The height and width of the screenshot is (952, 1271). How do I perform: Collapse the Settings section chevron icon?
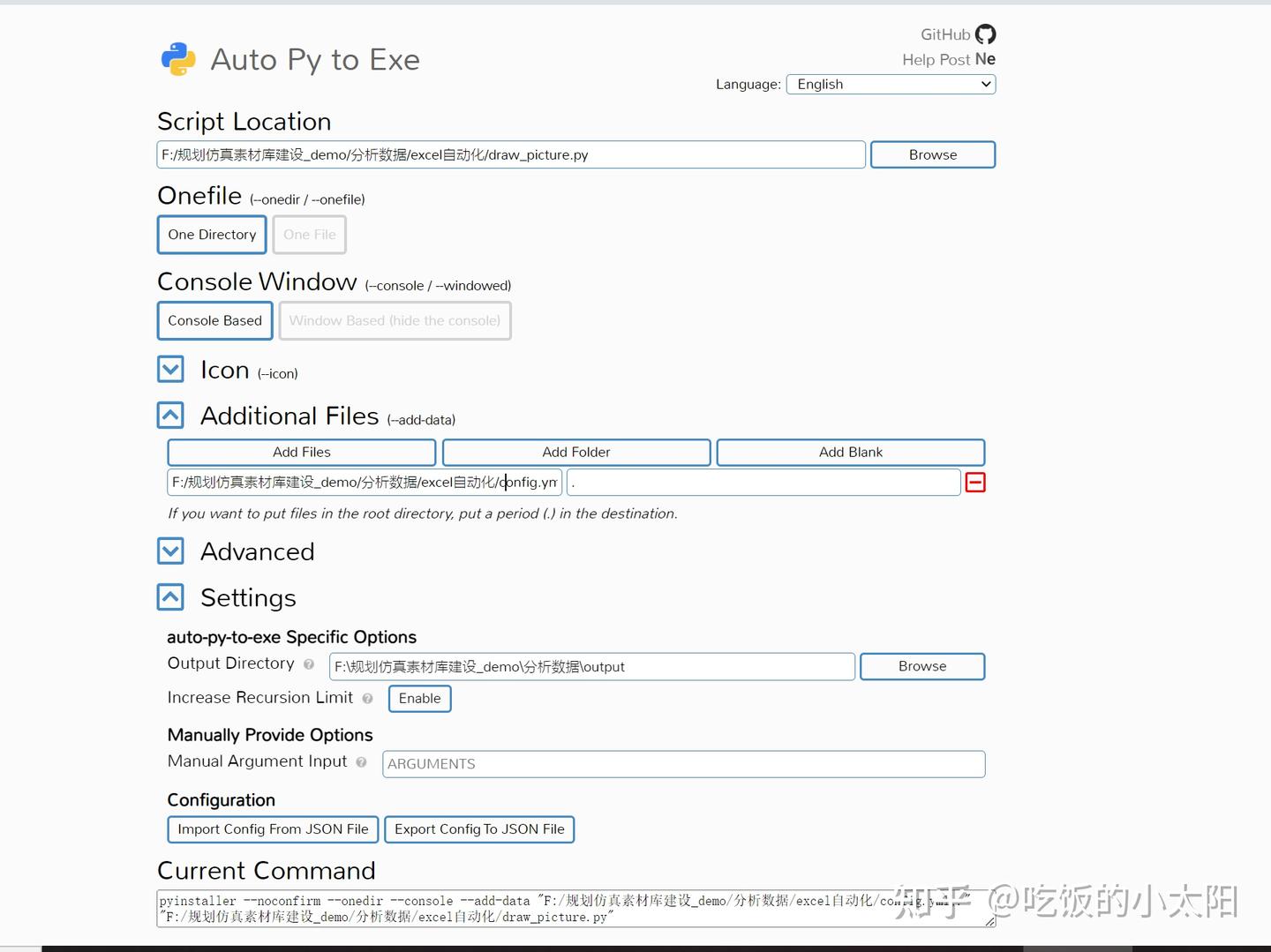(x=170, y=596)
